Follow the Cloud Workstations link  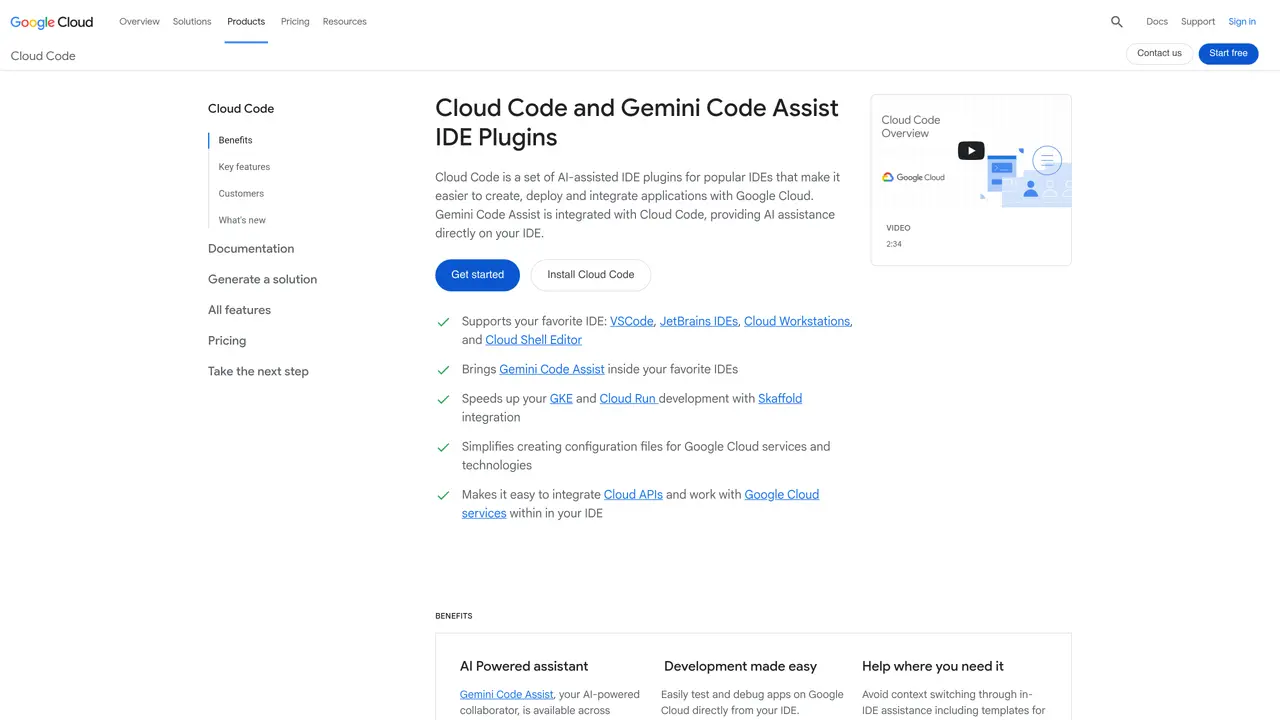tap(797, 321)
